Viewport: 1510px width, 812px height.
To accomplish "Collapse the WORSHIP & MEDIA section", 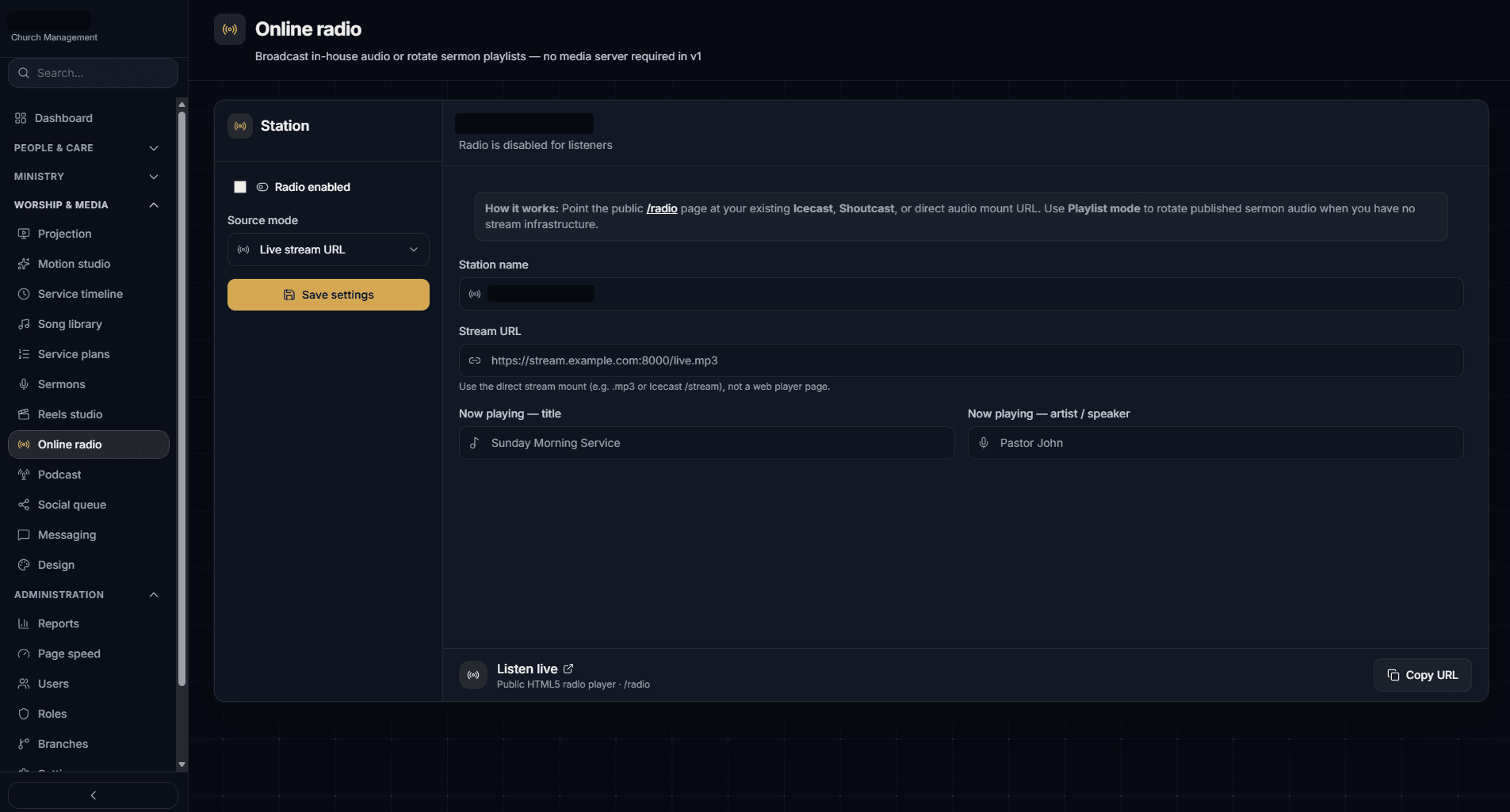I will click(x=87, y=205).
